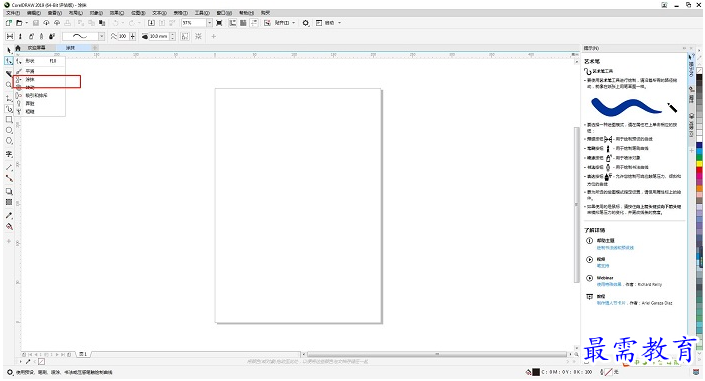Select the Artistic Media tool in toolbox
The height and width of the screenshot is (381, 705).
(x=9, y=109)
